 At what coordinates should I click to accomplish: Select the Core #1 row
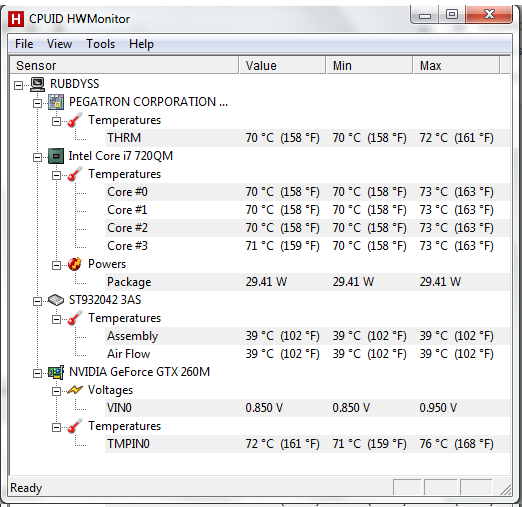pos(307,210)
